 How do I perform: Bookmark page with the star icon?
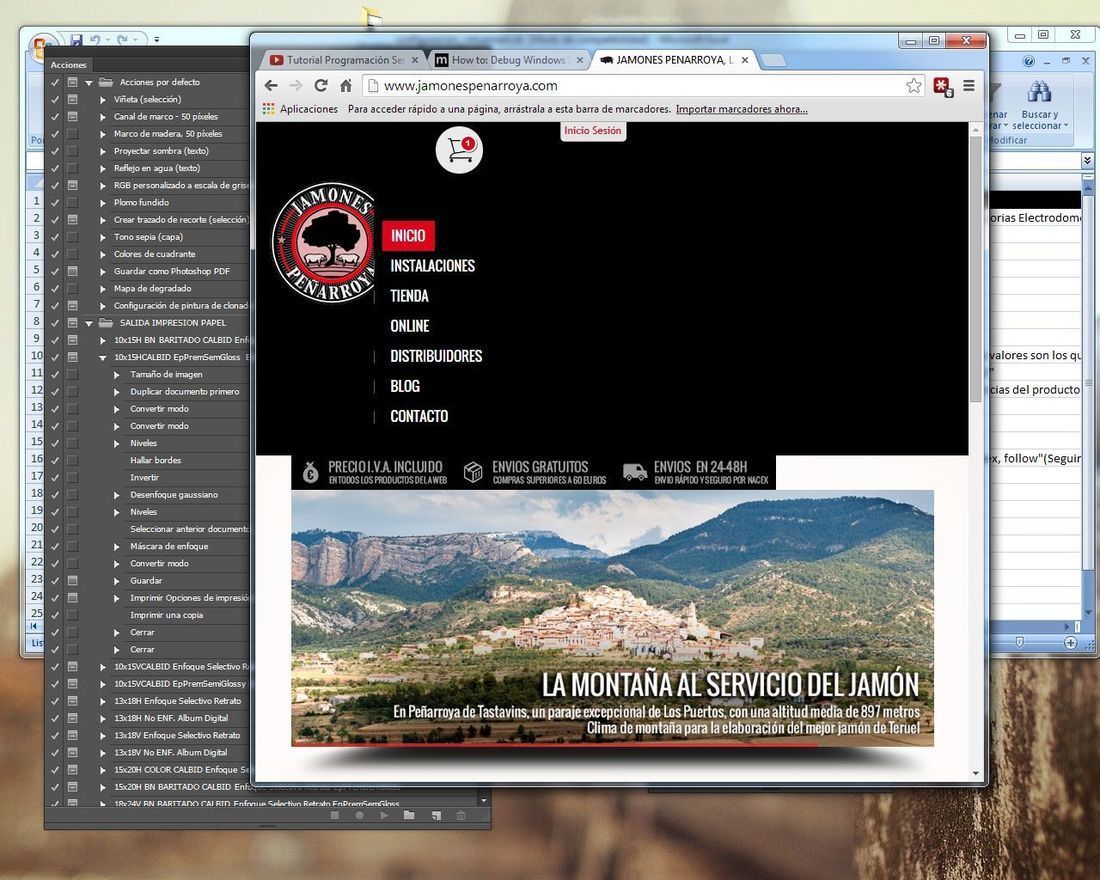pyautogui.click(x=913, y=86)
